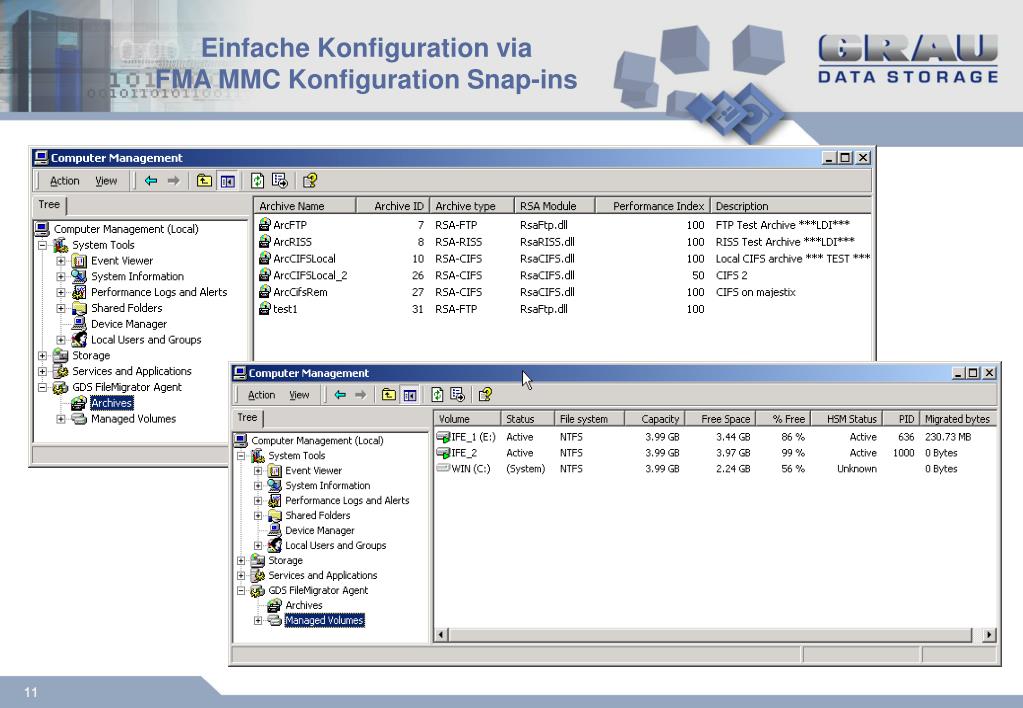
Task: Toggle console tree icon in upper window
Action: 227,181
